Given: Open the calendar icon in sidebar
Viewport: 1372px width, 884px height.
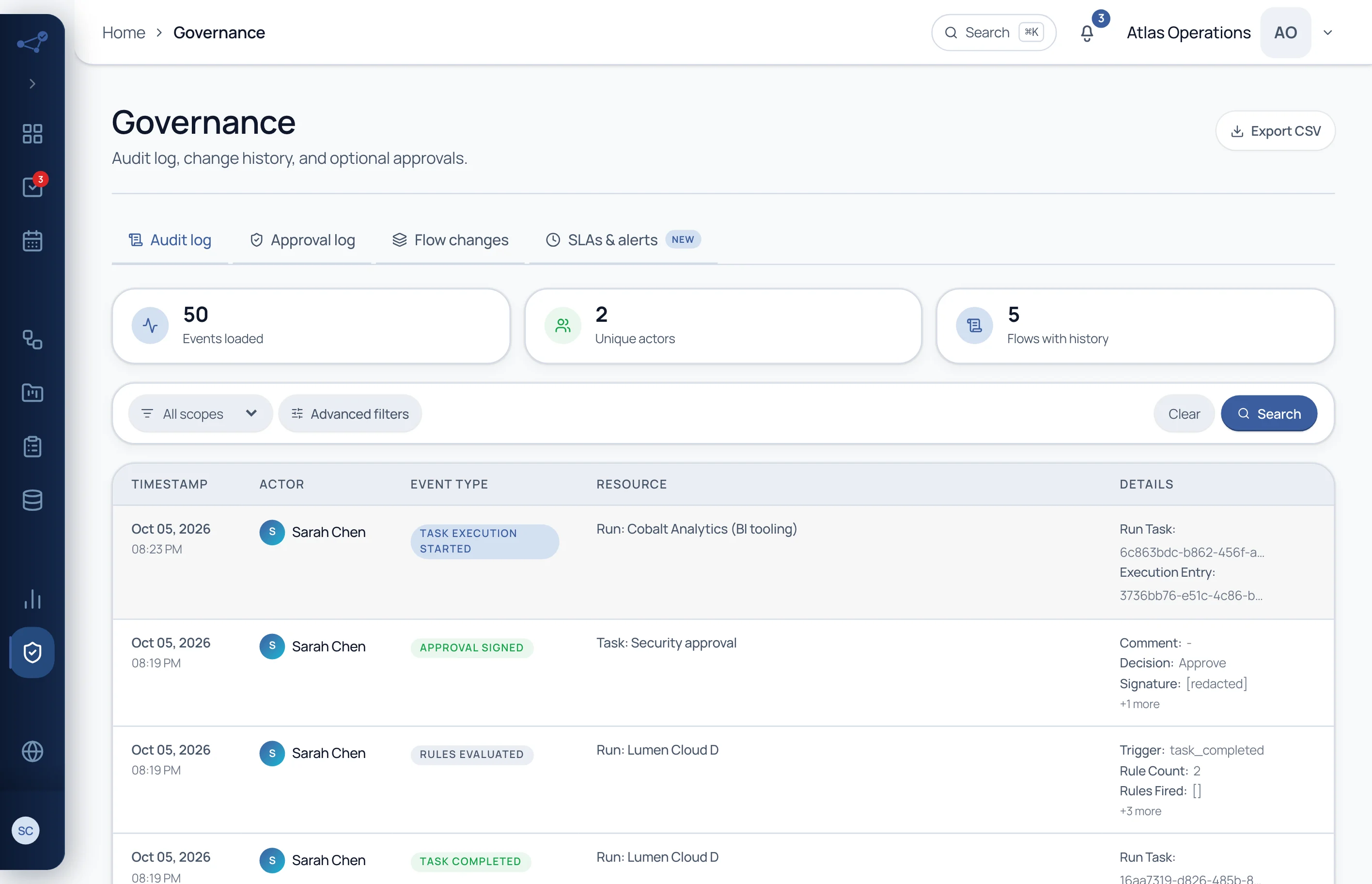Looking at the screenshot, I should pyautogui.click(x=32, y=240).
